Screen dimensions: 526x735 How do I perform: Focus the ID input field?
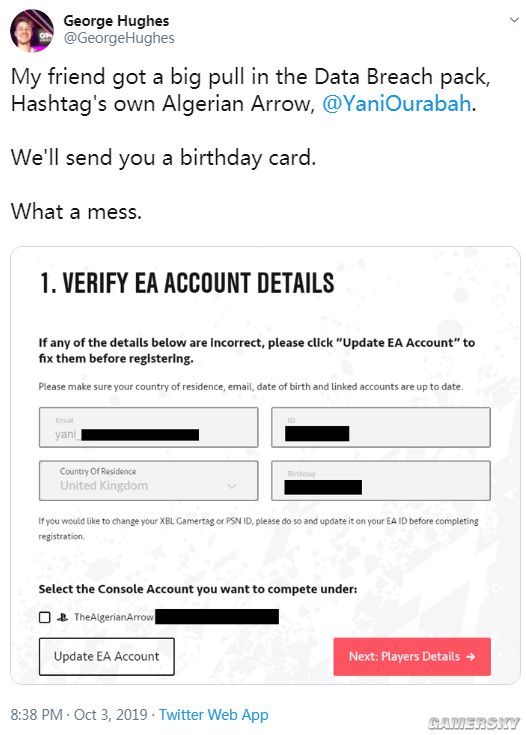pos(381,427)
